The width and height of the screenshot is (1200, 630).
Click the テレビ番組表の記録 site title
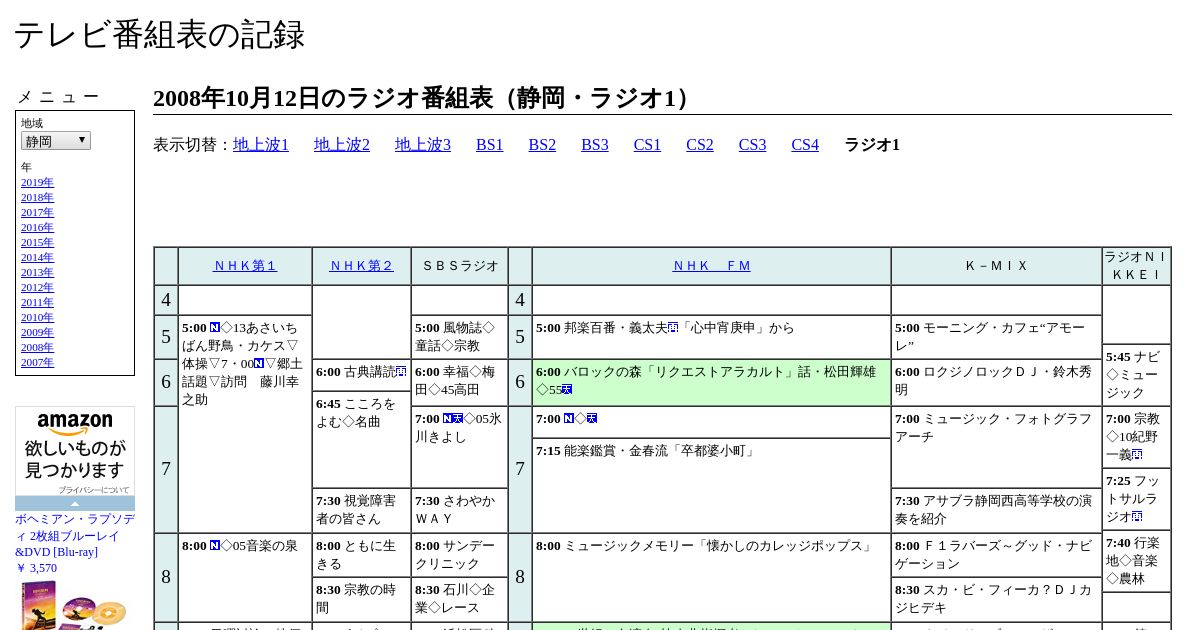tap(159, 35)
